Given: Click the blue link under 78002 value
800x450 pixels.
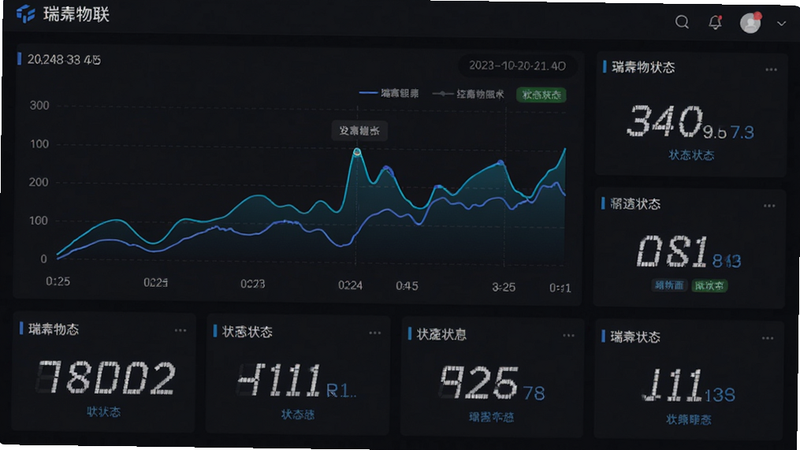Looking at the screenshot, I should point(104,412).
